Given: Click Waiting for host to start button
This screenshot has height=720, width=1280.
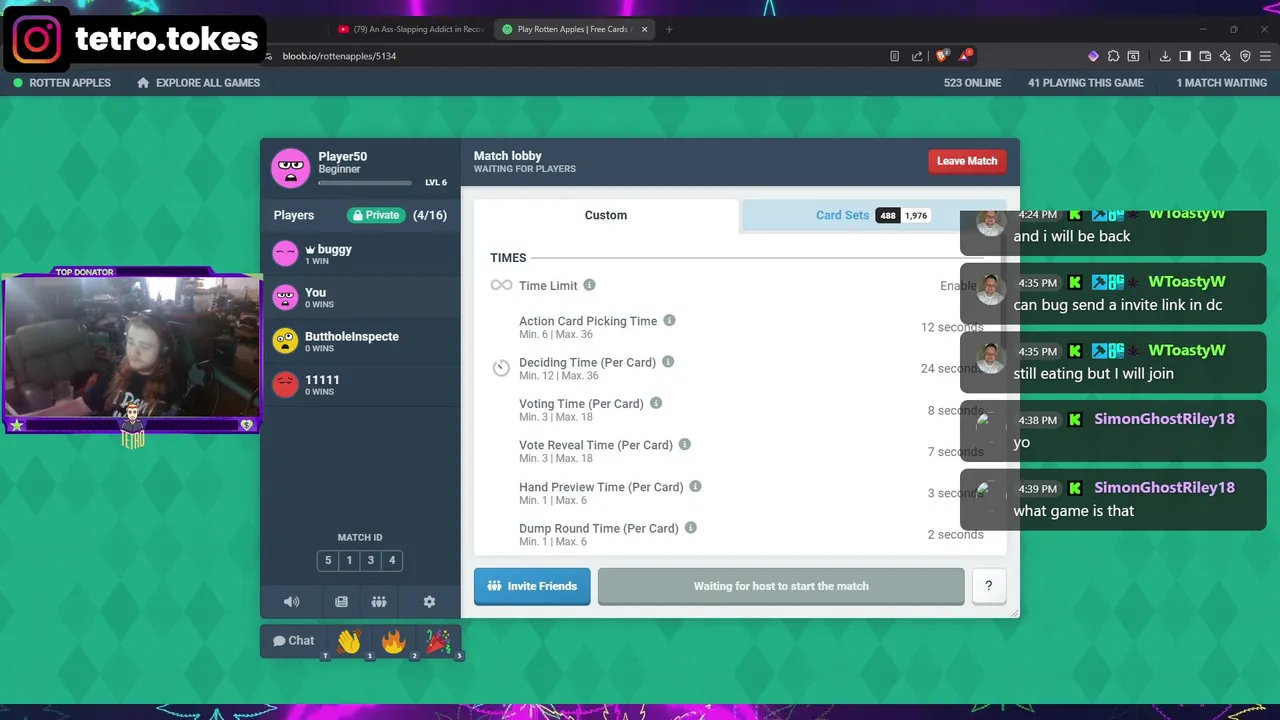Looking at the screenshot, I should point(781,586).
